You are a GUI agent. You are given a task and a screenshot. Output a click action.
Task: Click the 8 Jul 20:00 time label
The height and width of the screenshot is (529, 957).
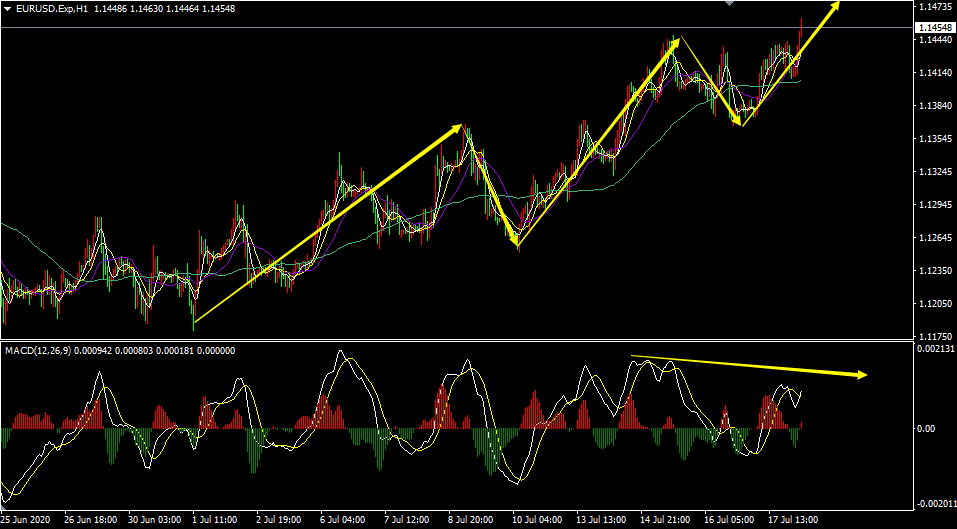coord(471,520)
